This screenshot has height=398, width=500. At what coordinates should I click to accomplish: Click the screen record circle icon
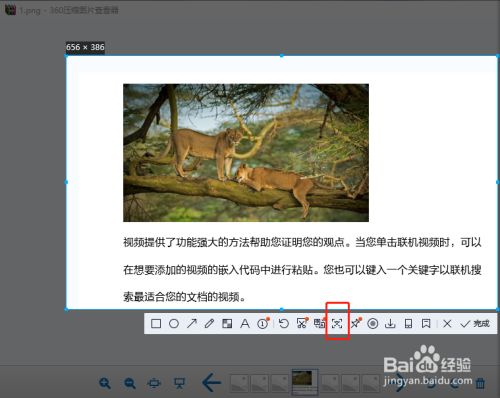(x=373, y=324)
